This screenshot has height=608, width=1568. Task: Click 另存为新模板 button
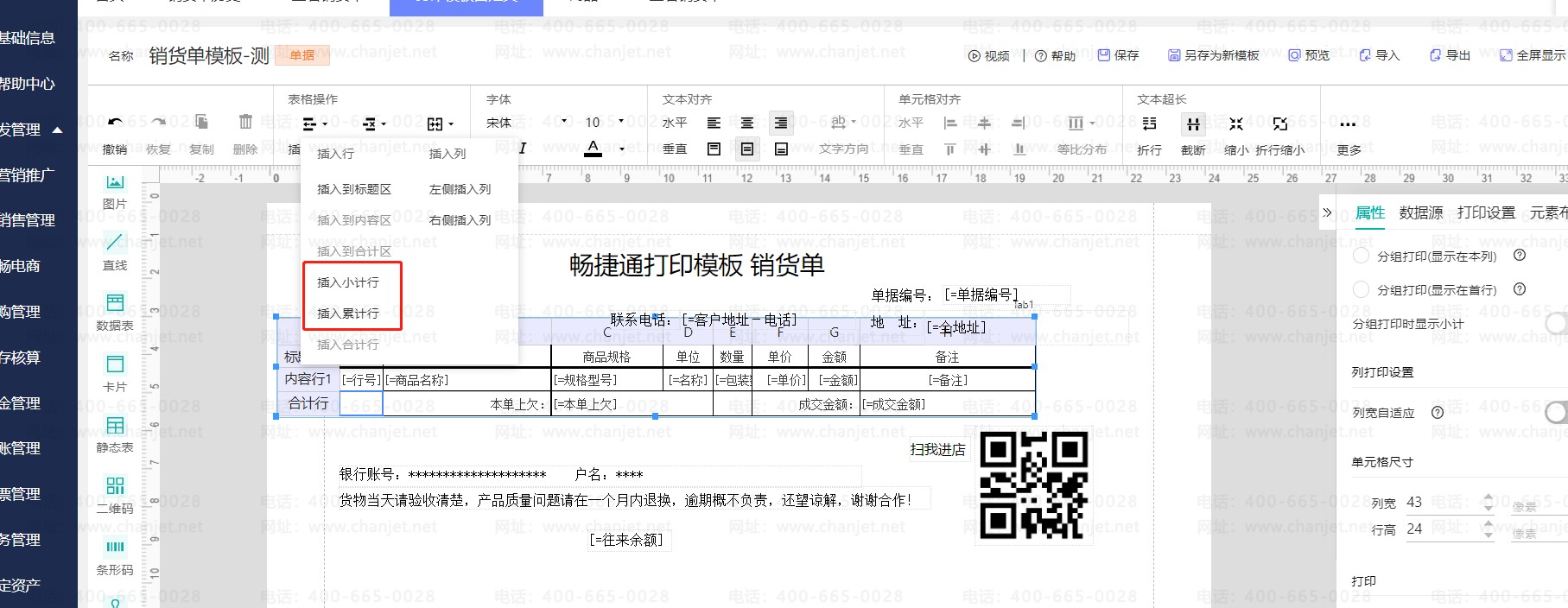[1214, 55]
